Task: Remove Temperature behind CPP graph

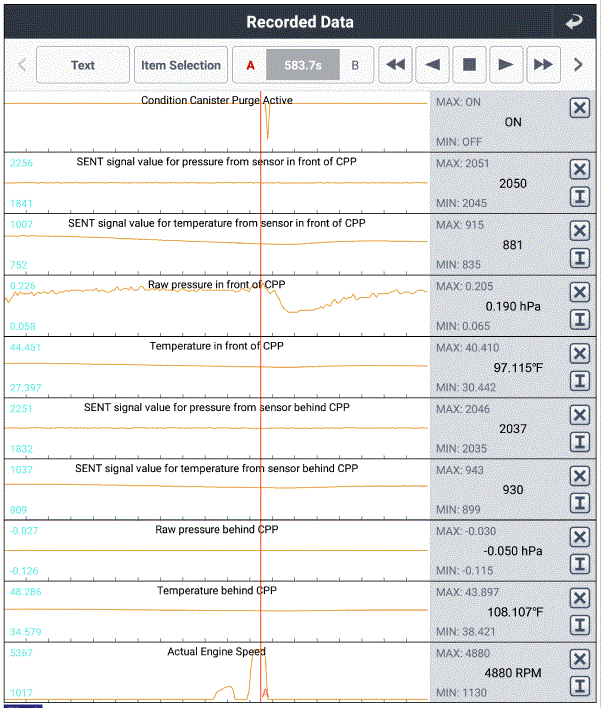Action: [580, 598]
